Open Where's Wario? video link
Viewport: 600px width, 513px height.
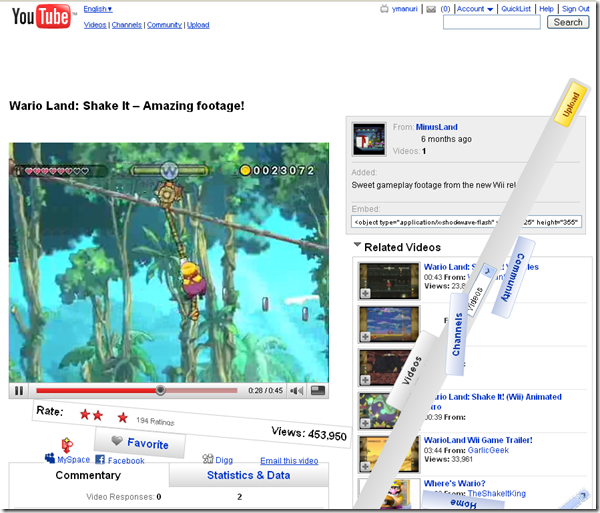454,483
